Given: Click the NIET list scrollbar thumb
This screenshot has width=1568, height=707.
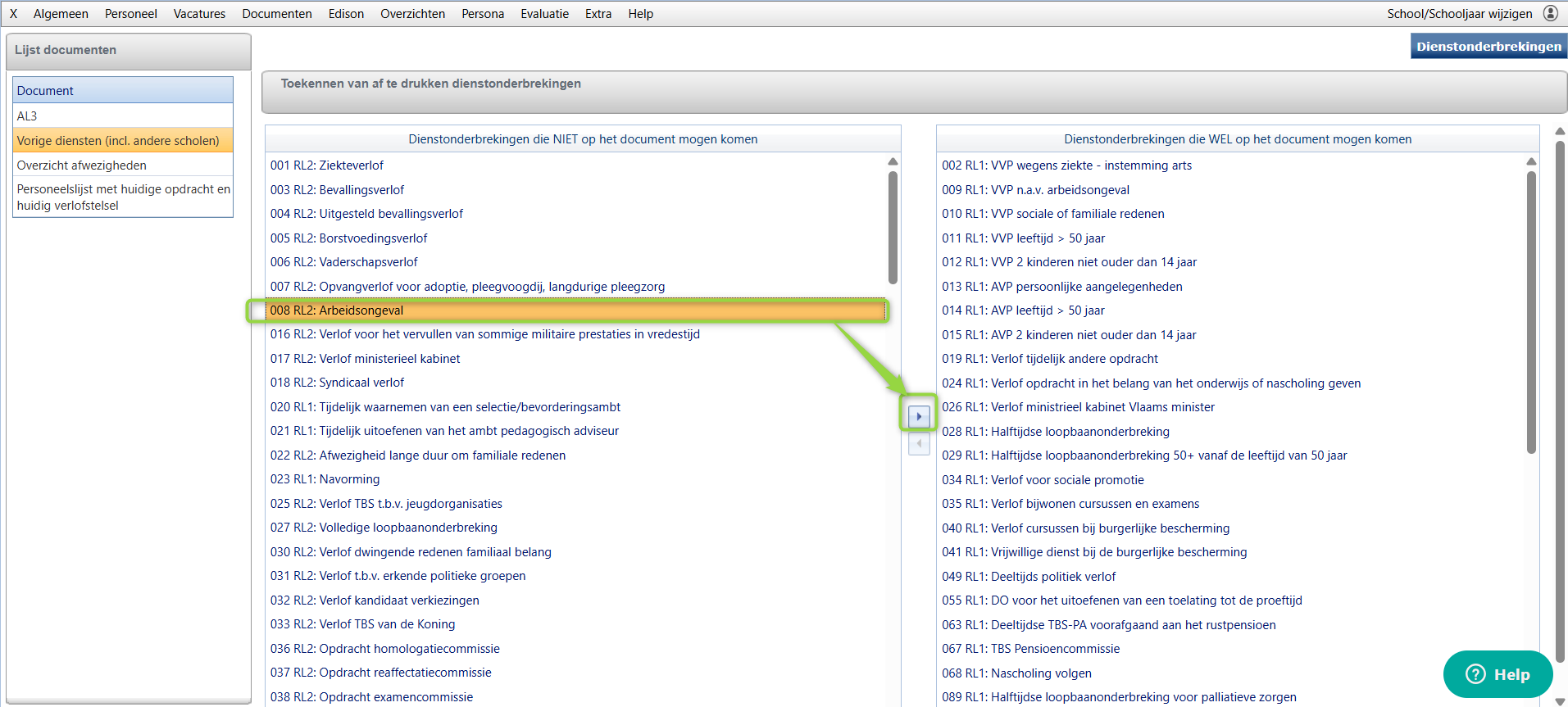Looking at the screenshot, I should click(x=893, y=225).
